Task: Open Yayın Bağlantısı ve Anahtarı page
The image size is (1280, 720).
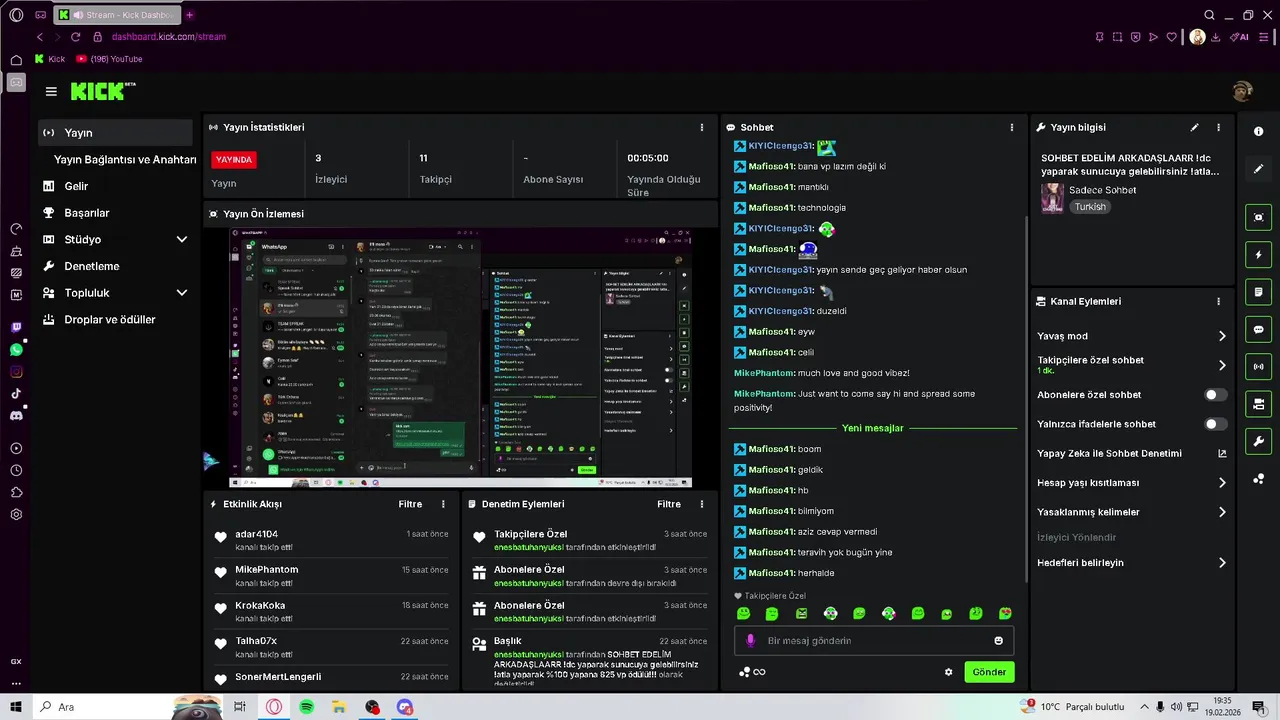Action: coord(124,159)
